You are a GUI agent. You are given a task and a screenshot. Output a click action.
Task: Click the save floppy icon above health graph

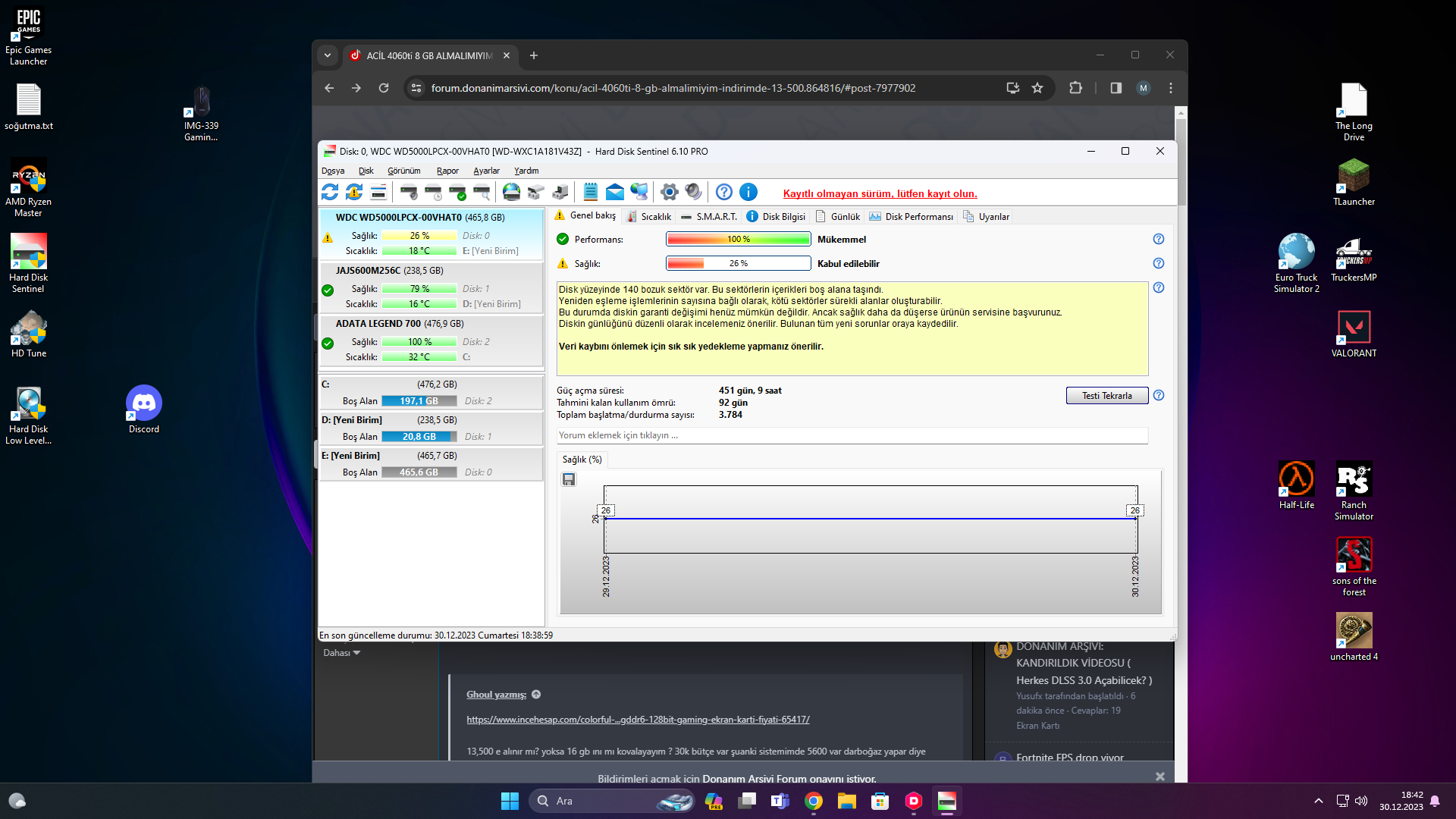coord(569,479)
